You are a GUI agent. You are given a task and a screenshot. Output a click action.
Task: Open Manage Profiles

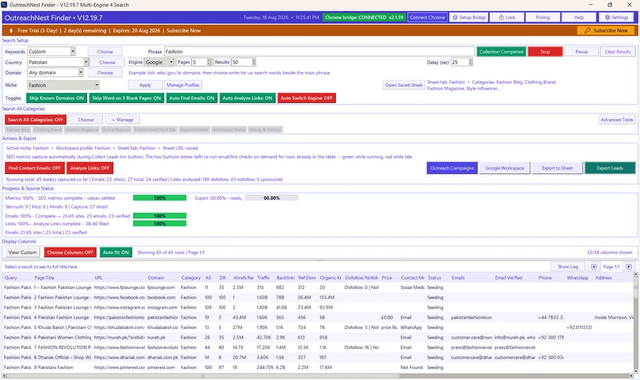tap(183, 85)
